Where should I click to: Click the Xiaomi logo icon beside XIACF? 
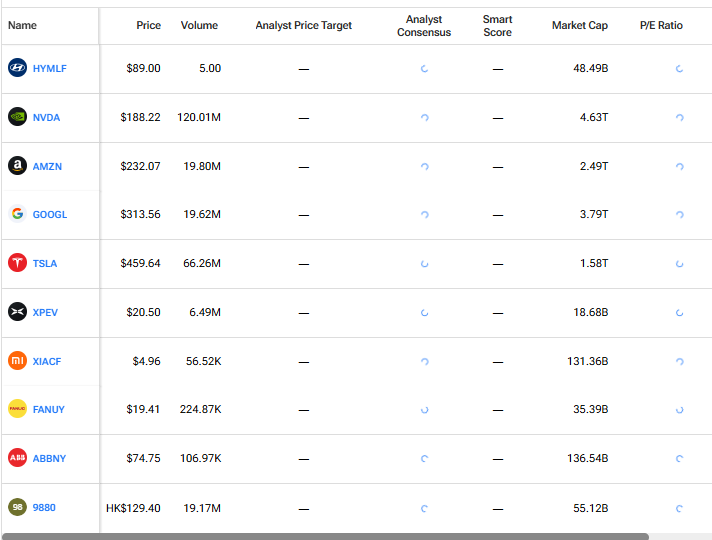[17, 361]
